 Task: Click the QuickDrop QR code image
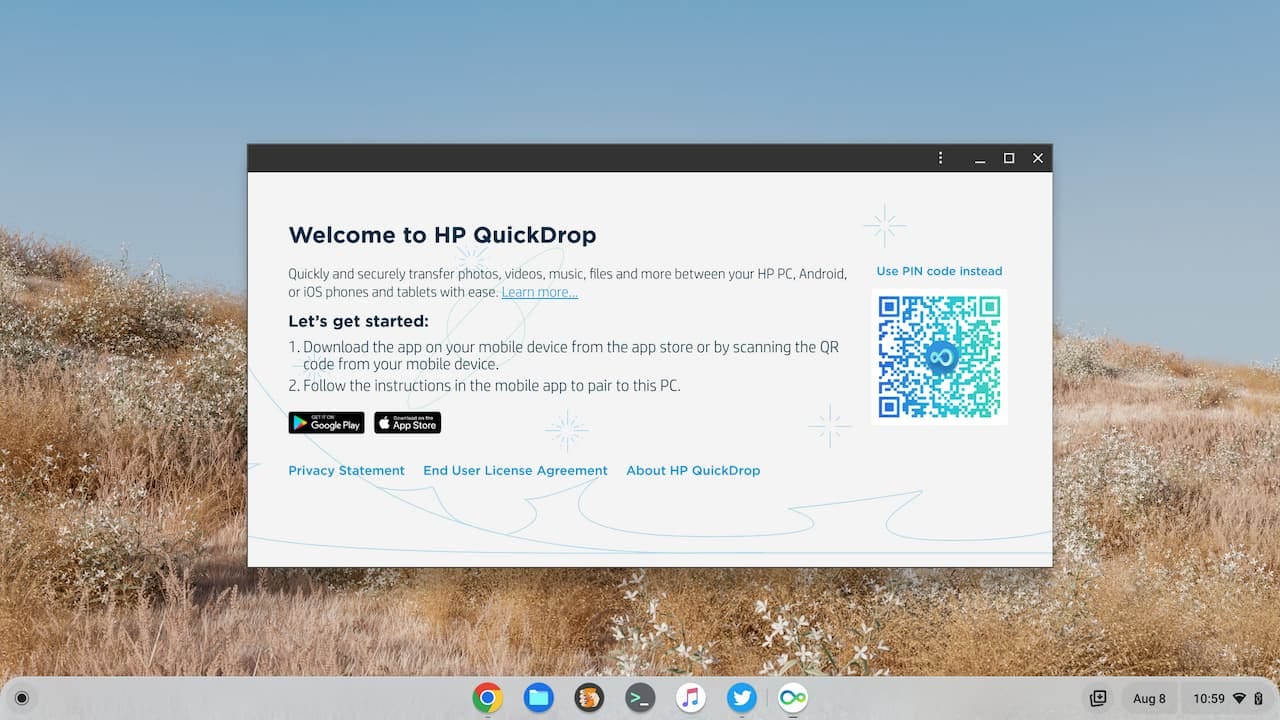coord(939,356)
